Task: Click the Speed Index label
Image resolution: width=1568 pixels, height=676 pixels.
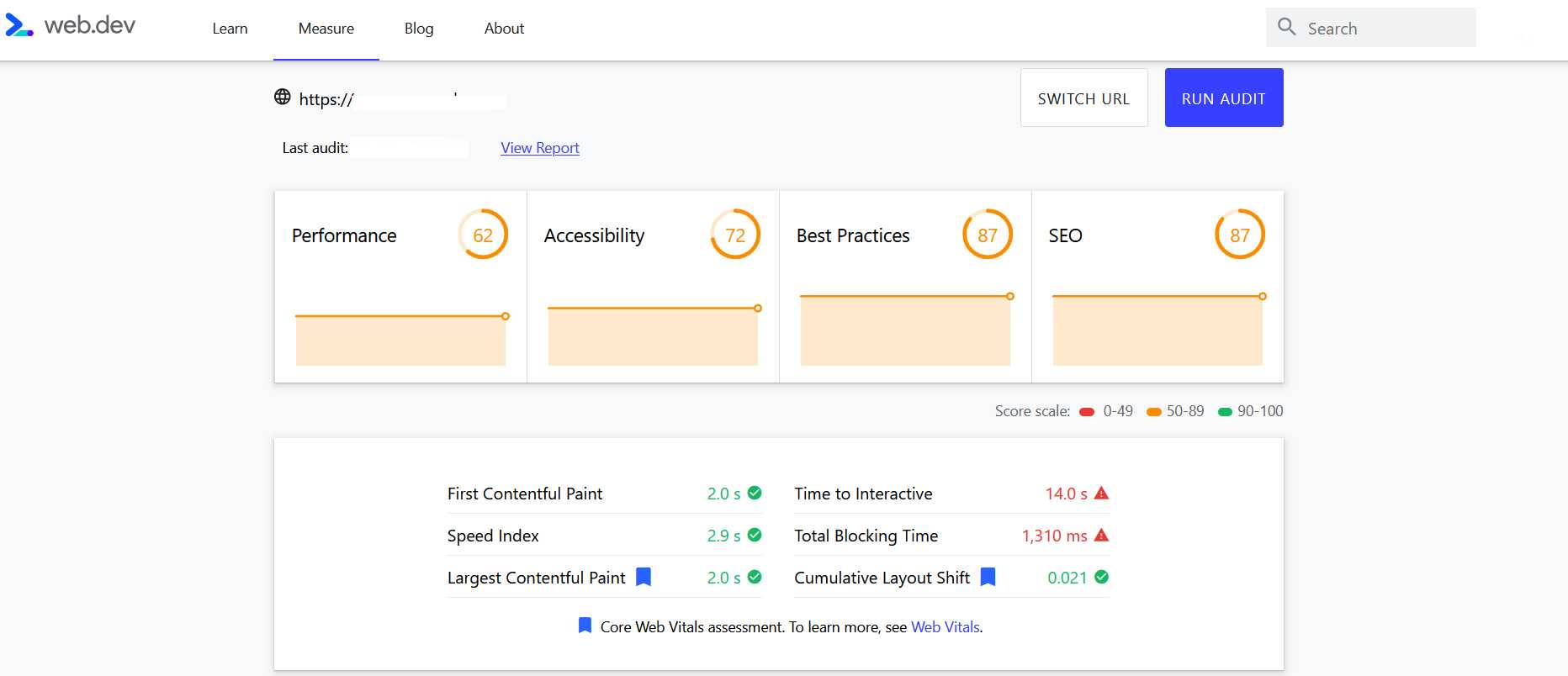Action: pyautogui.click(x=493, y=536)
